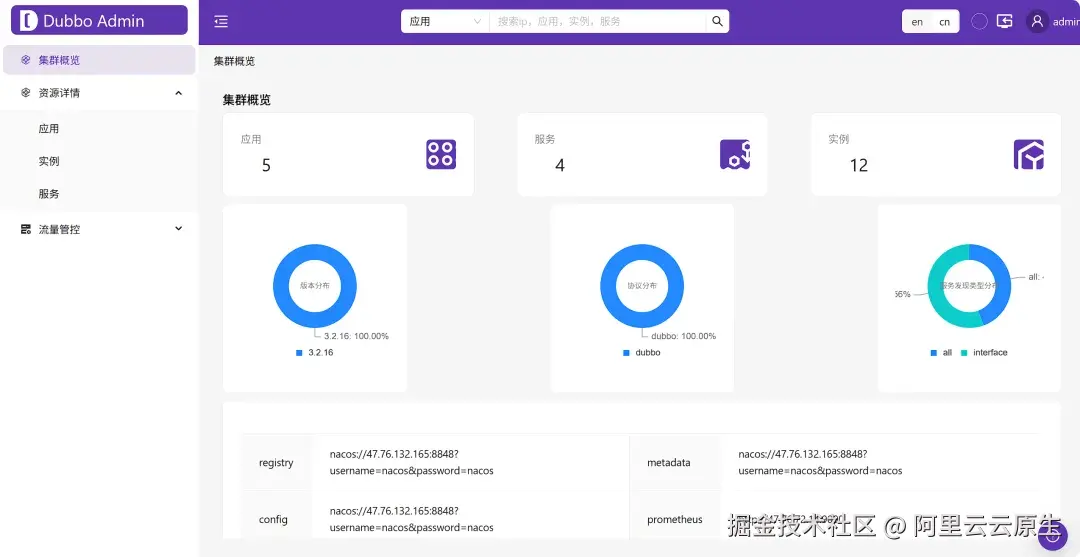
Task: Click the registry label cell
Action: click(x=276, y=463)
